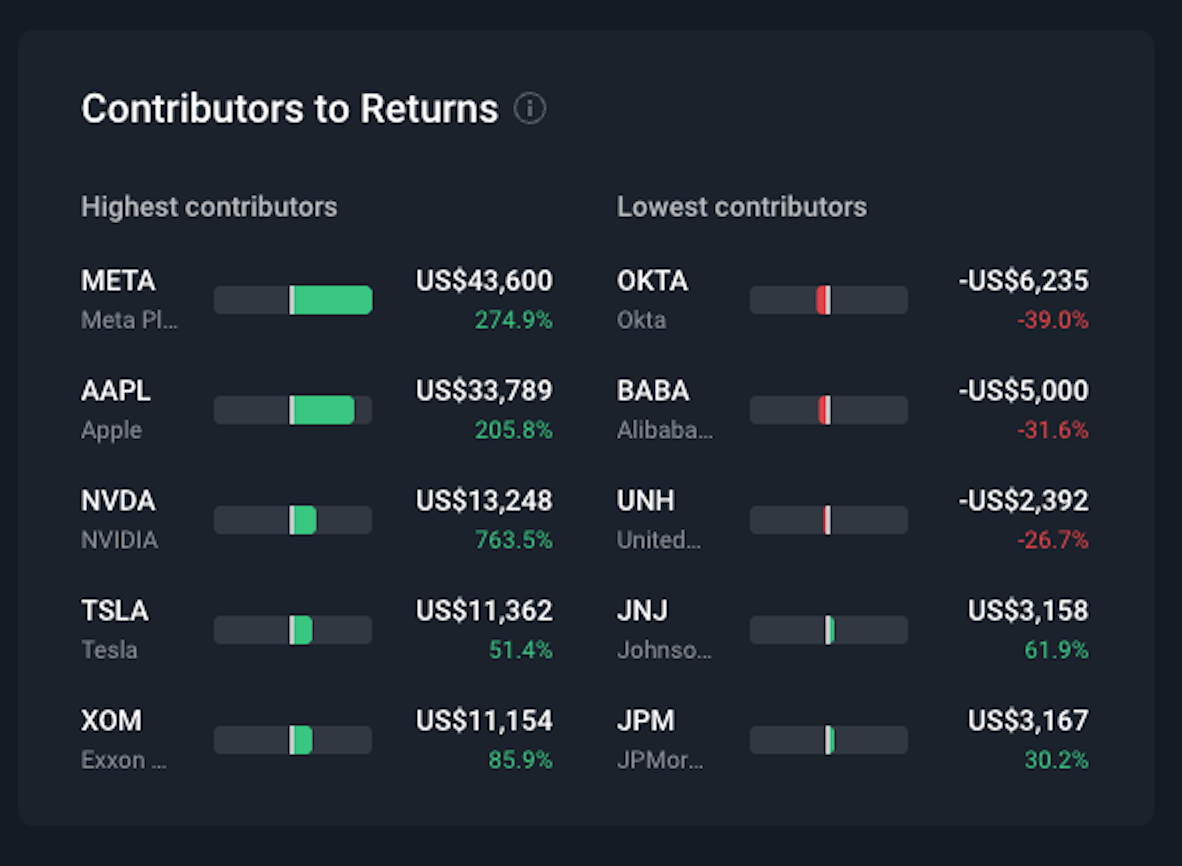Select the BABA ticker
This screenshot has height=866, width=1182.
653,391
